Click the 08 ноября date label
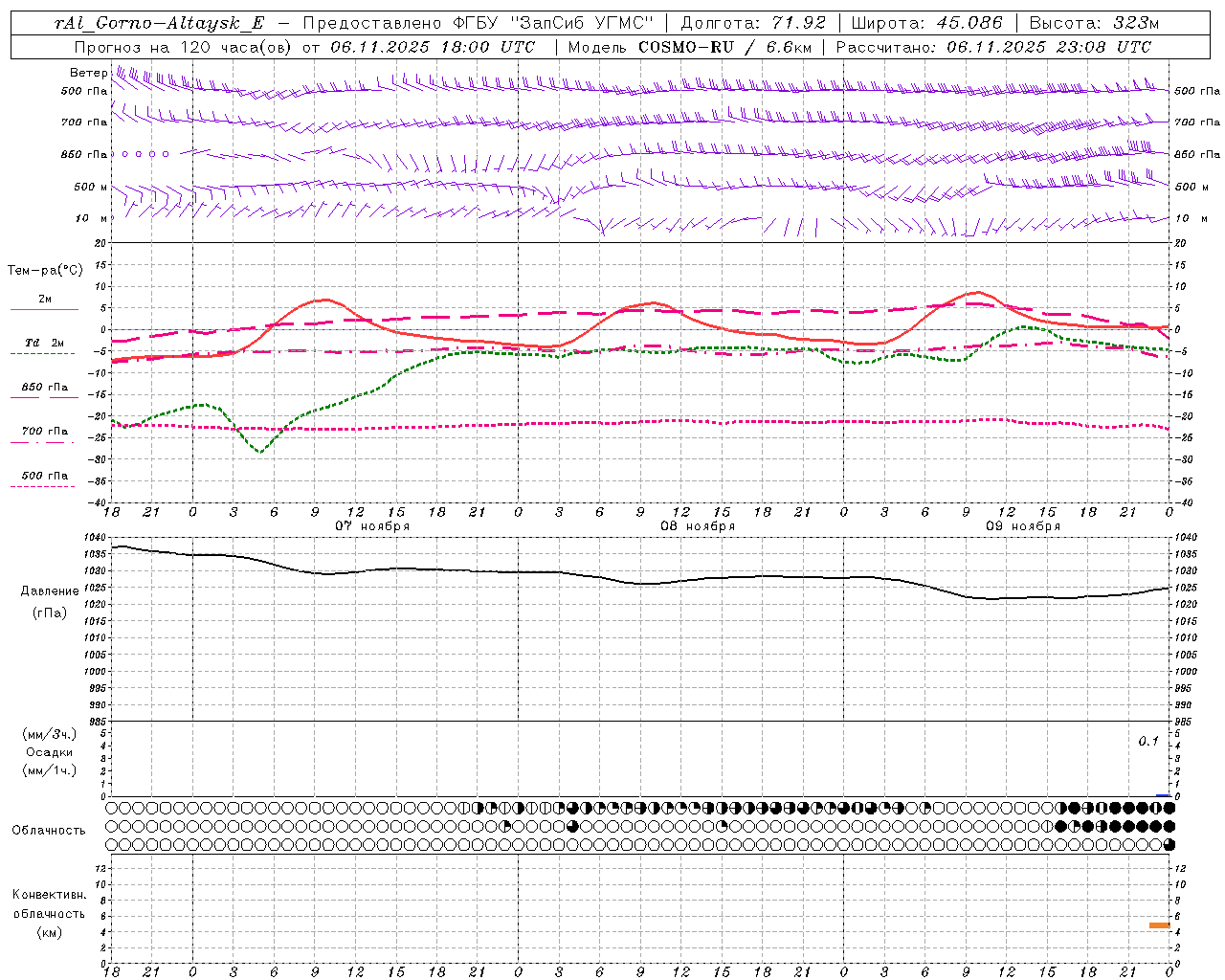The image size is (1225, 980). tap(698, 526)
